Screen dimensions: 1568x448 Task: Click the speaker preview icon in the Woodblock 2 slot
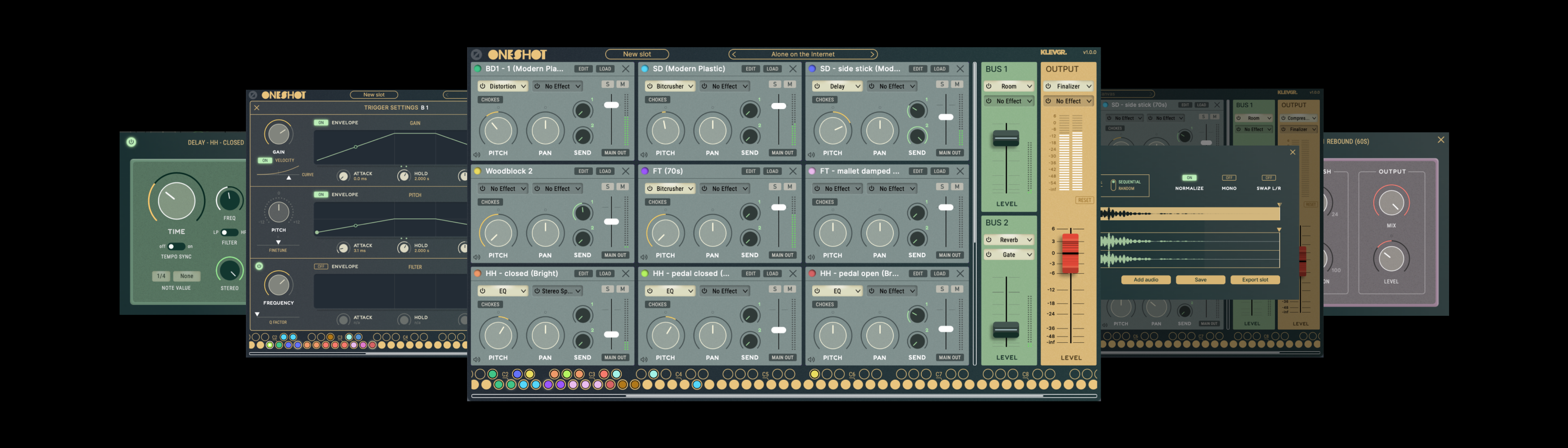tap(477, 257)
